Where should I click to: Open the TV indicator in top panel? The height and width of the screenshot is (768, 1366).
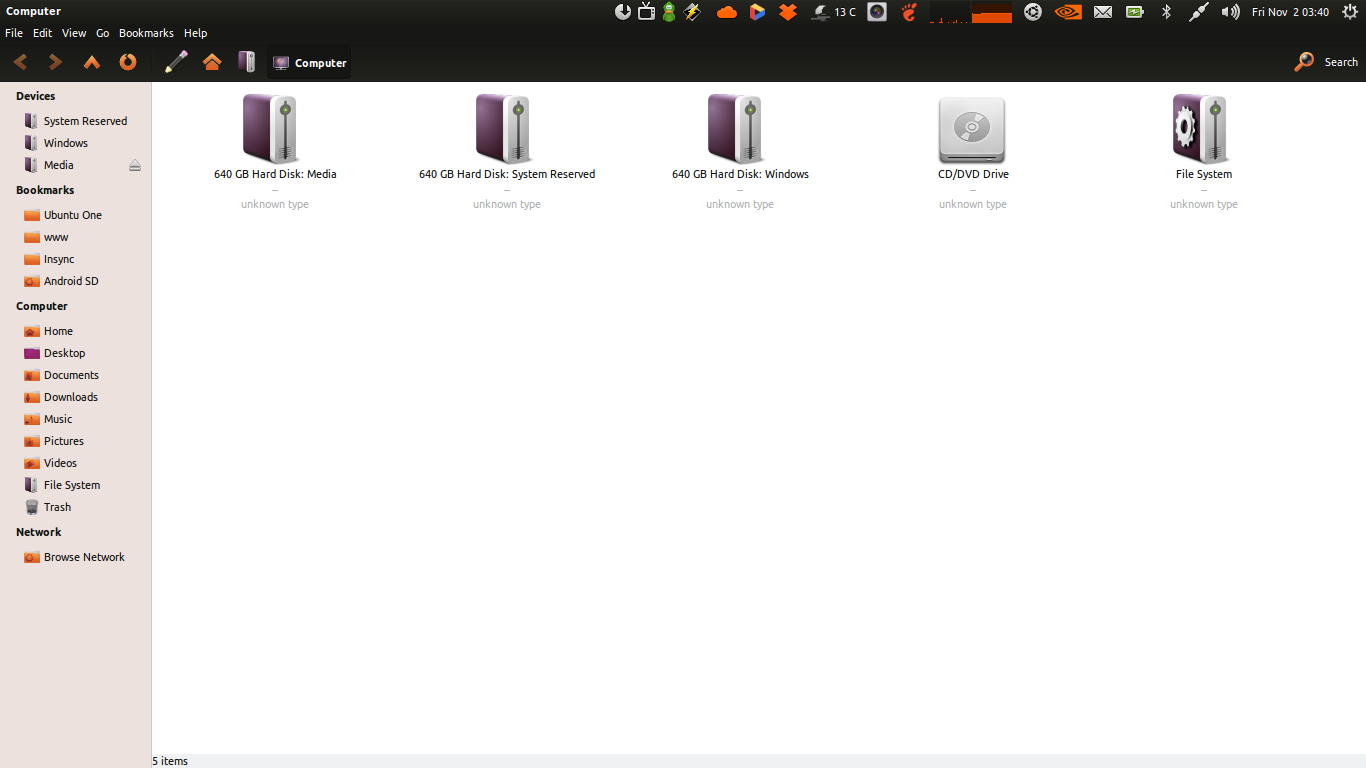pyautogui.click(x=646, y=12)
